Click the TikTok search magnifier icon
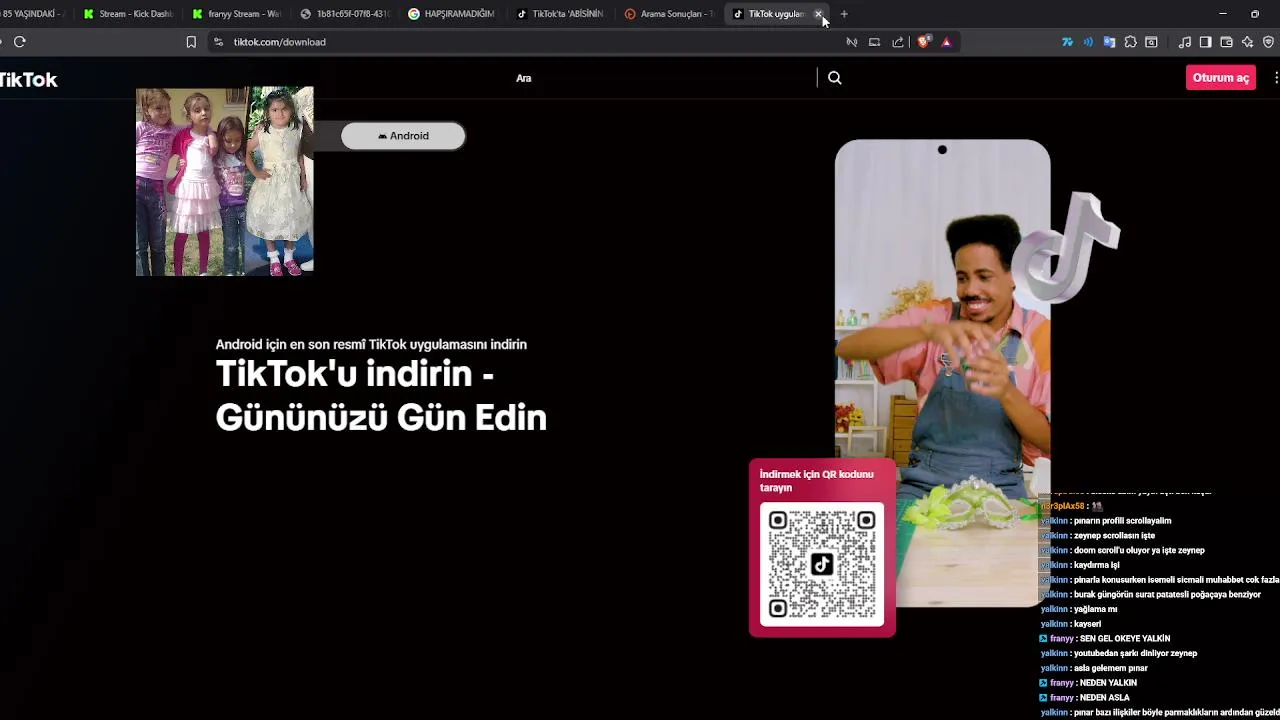The width and height of the screenshot is (1280, 720). pyautogui.click(x=835, y=78)
